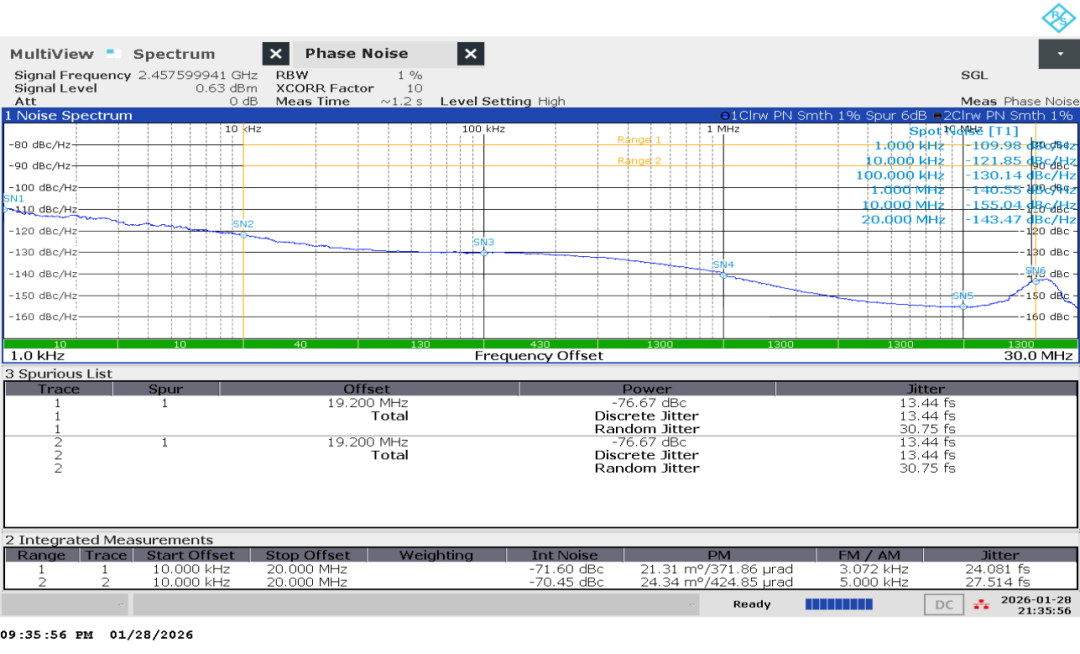Click the XCORR Factor value 10

pos(414,88)
